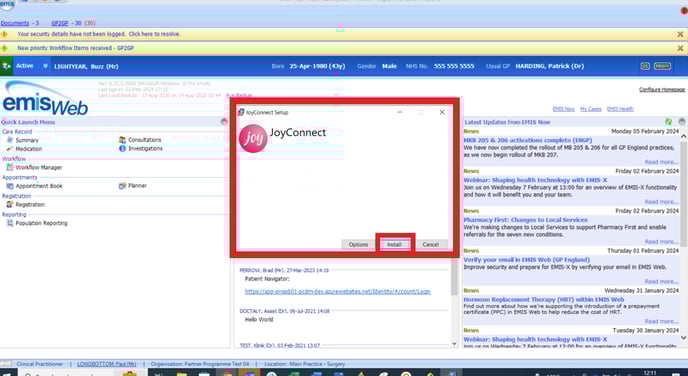Image resolution: width=688 pixels, height=376 pixels.
Task: Open the Planner icon
Action: pyautogui.click(x=122, y=186)
